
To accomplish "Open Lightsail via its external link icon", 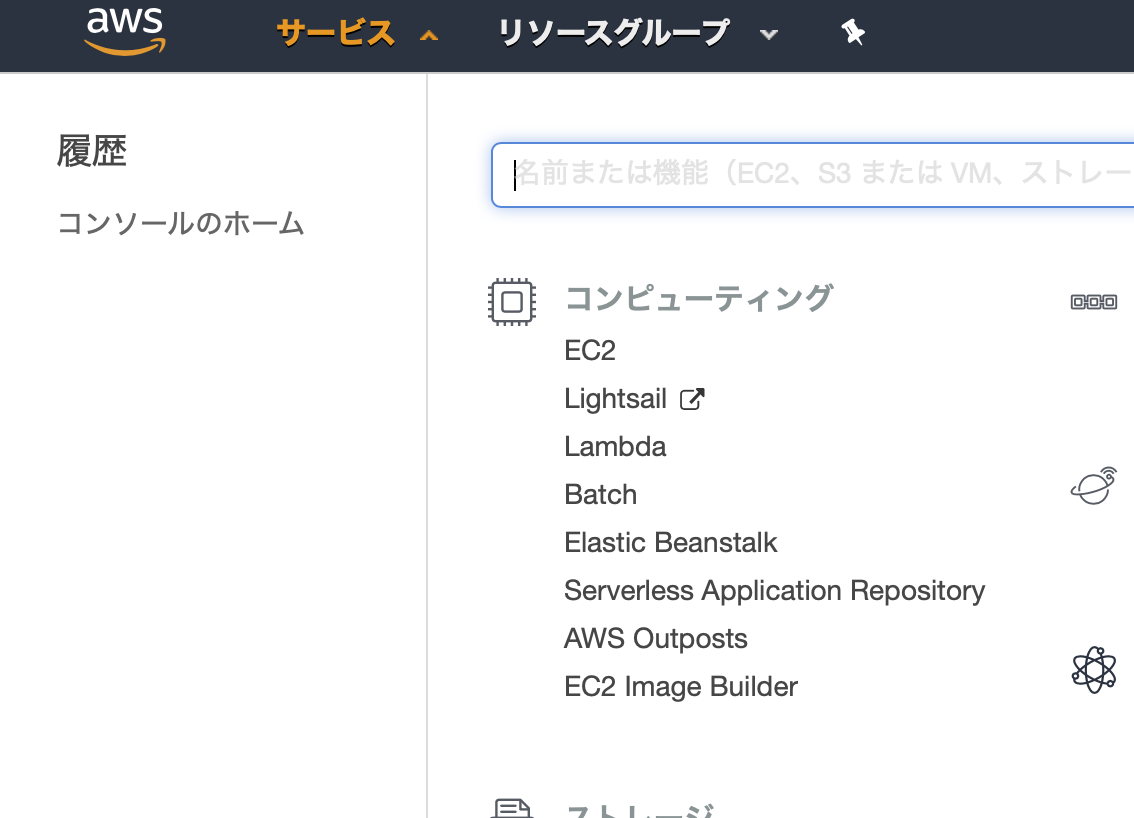I will pyautogui.click(x=694, y=397).
